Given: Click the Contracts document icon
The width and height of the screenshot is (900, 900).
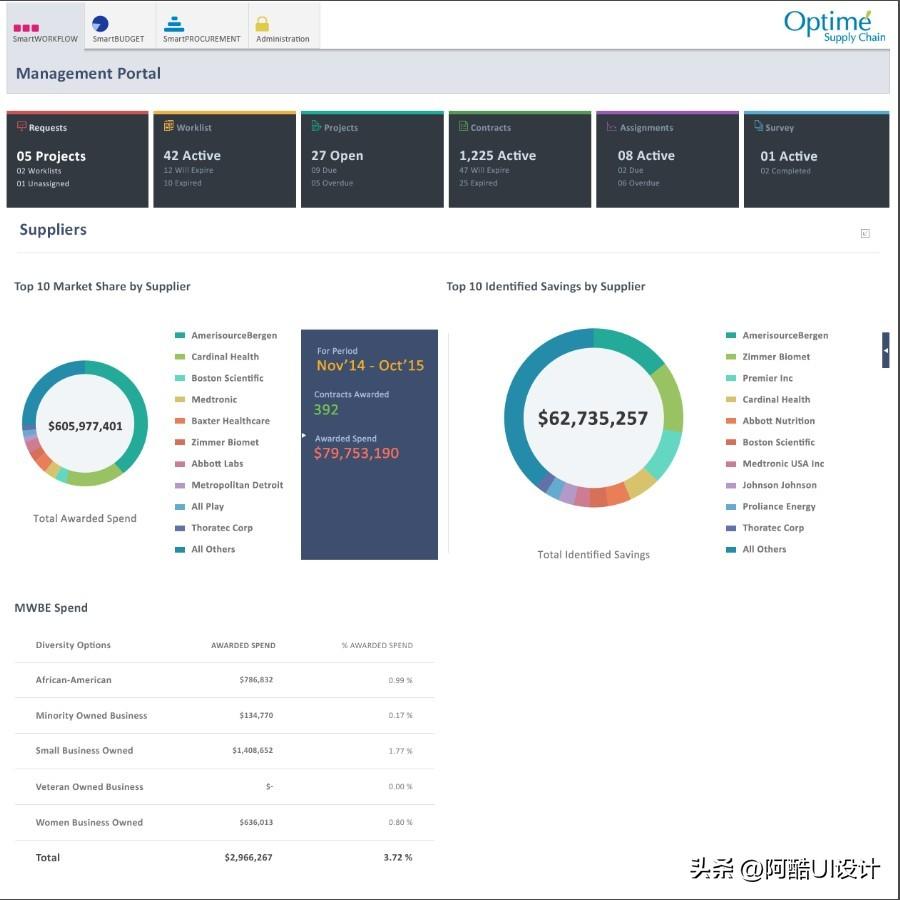Looking at the screenshot, I should pos(463,127).
